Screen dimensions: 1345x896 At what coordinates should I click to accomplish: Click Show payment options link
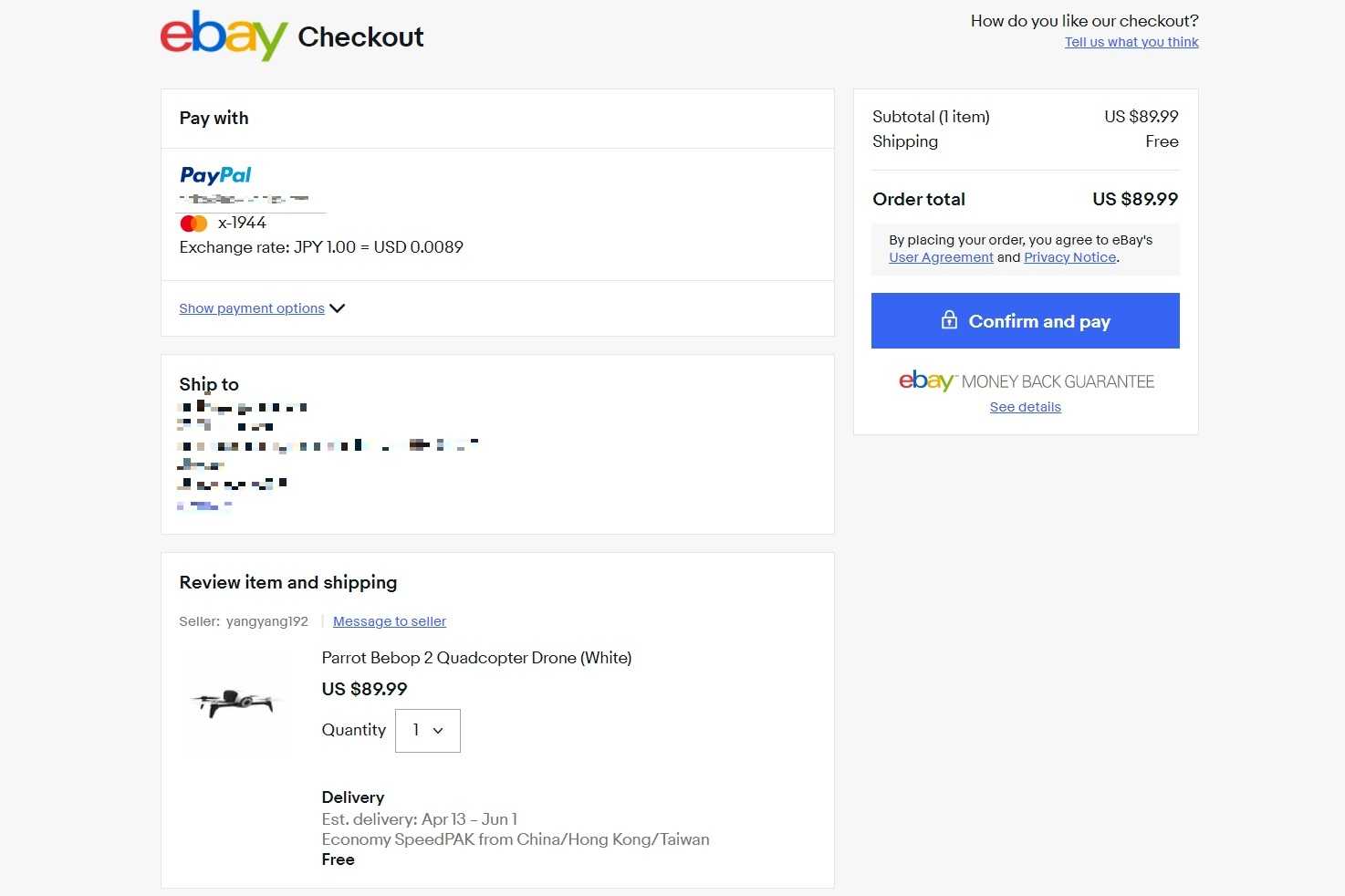[x=252, y=308]
